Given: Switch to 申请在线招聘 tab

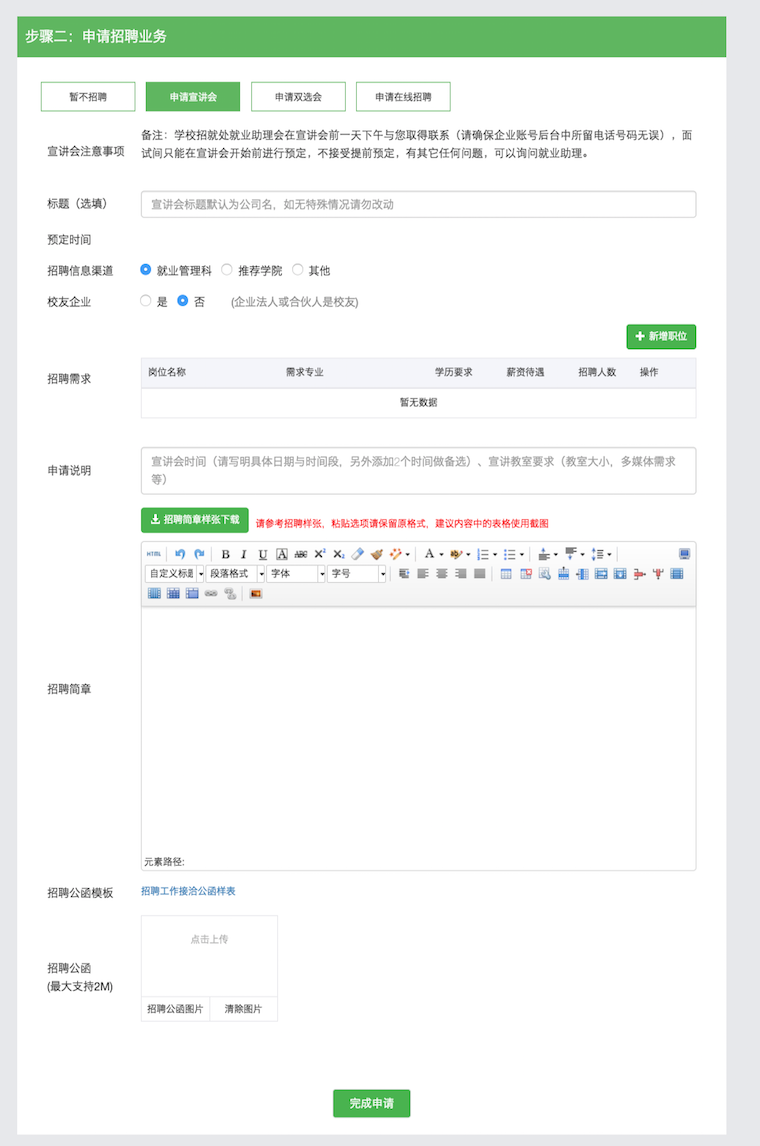Looking at the screenshot, I should (x=403, y=97).
